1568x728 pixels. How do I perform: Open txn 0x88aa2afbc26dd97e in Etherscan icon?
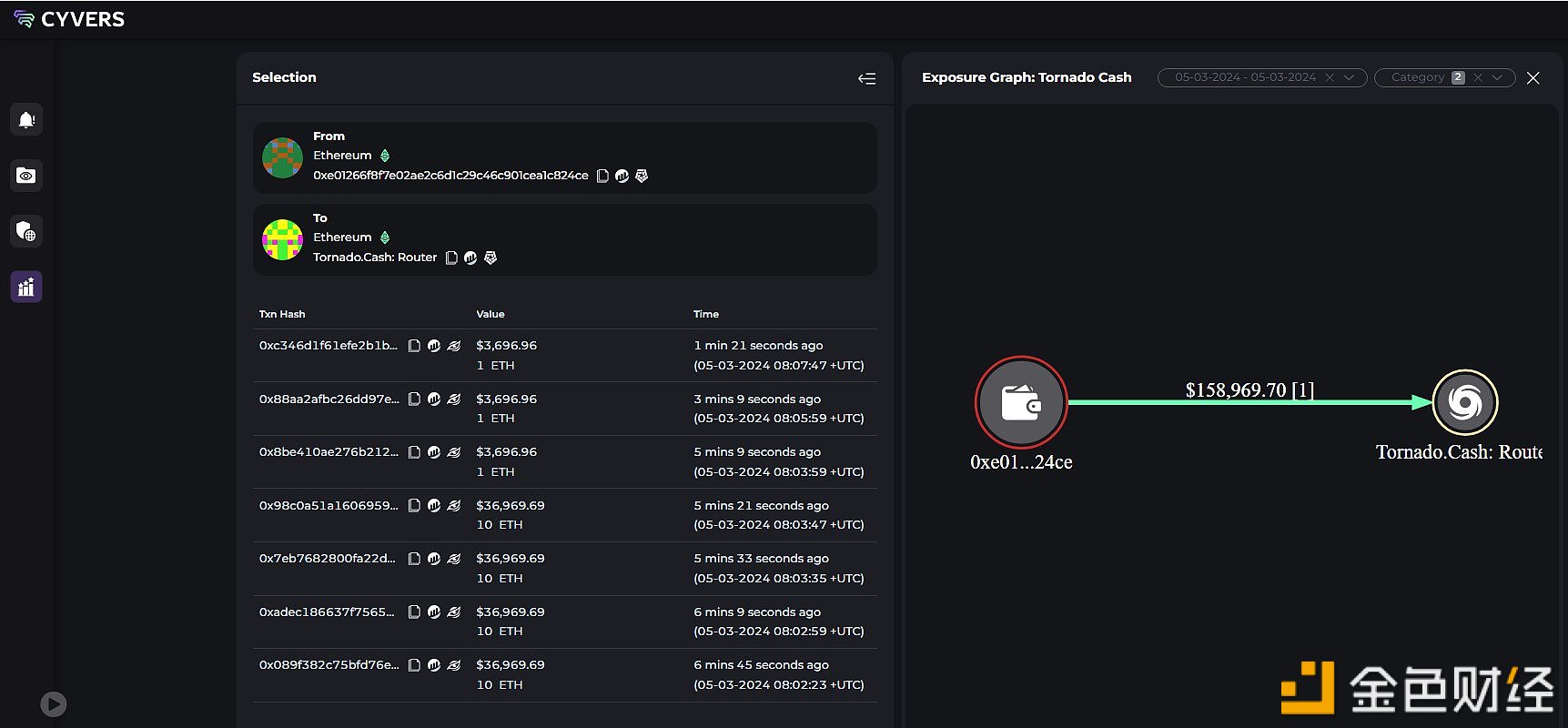[x=434, y=399]
